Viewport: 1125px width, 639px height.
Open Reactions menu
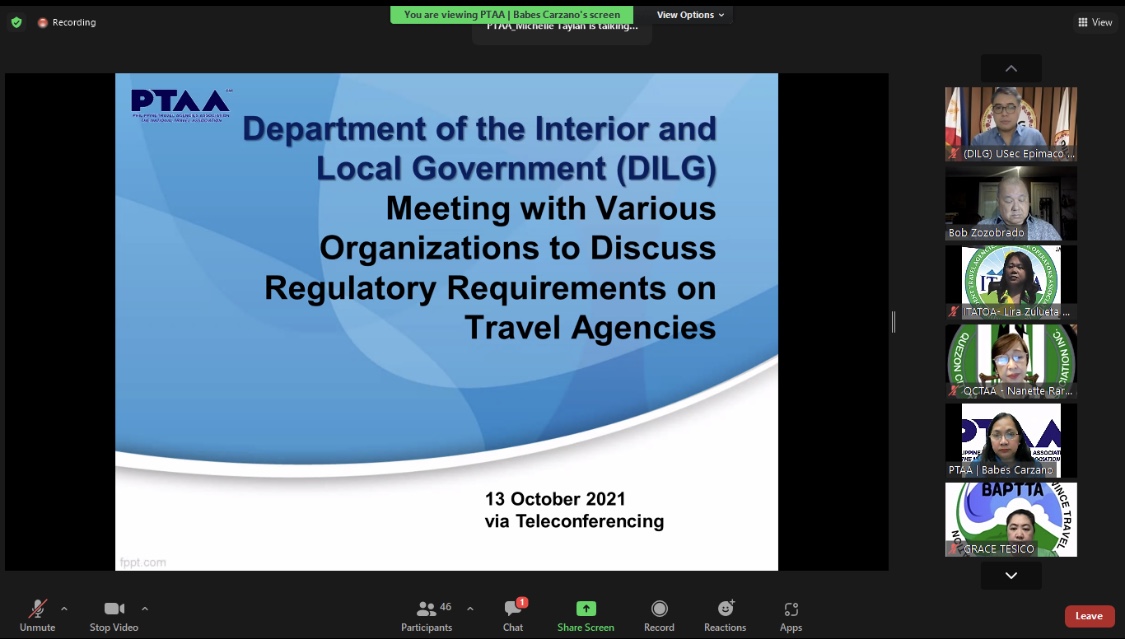[725, 615]
